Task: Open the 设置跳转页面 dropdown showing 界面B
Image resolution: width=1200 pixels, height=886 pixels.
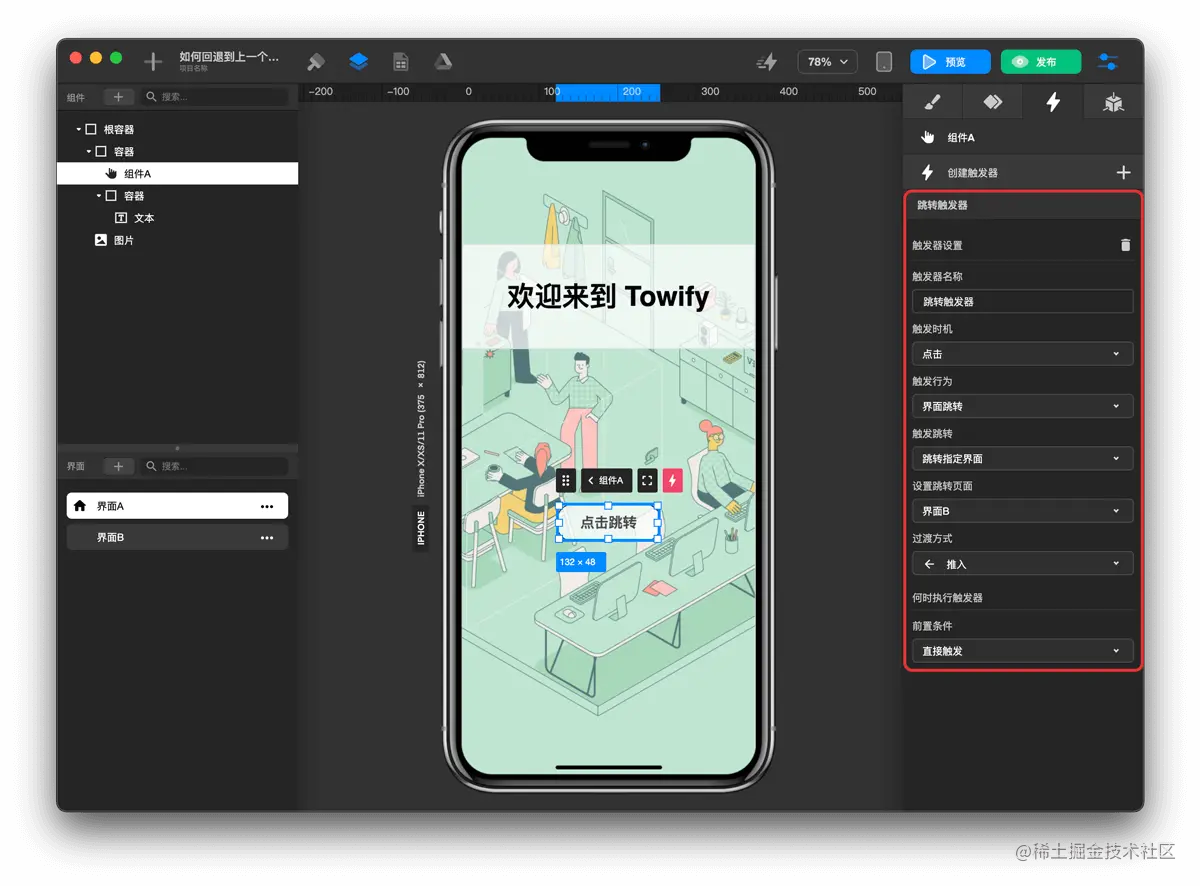Action: [x=1022, y=511]
